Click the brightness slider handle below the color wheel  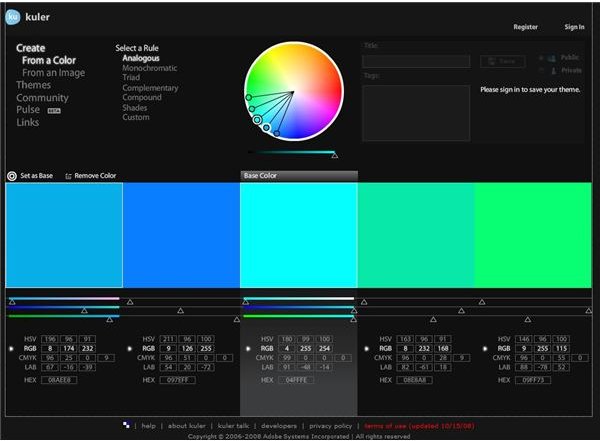pos(335,155)
